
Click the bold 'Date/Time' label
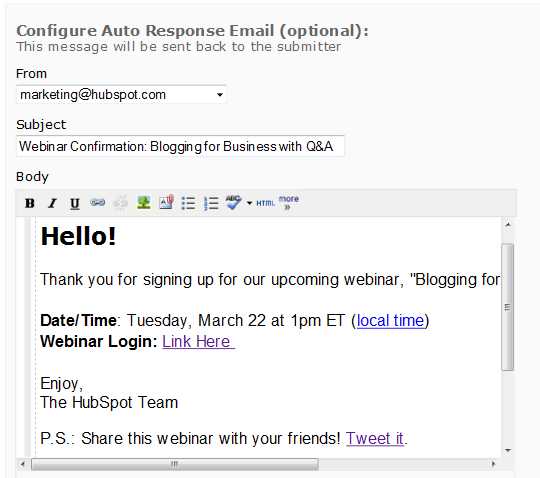(79, 321)
